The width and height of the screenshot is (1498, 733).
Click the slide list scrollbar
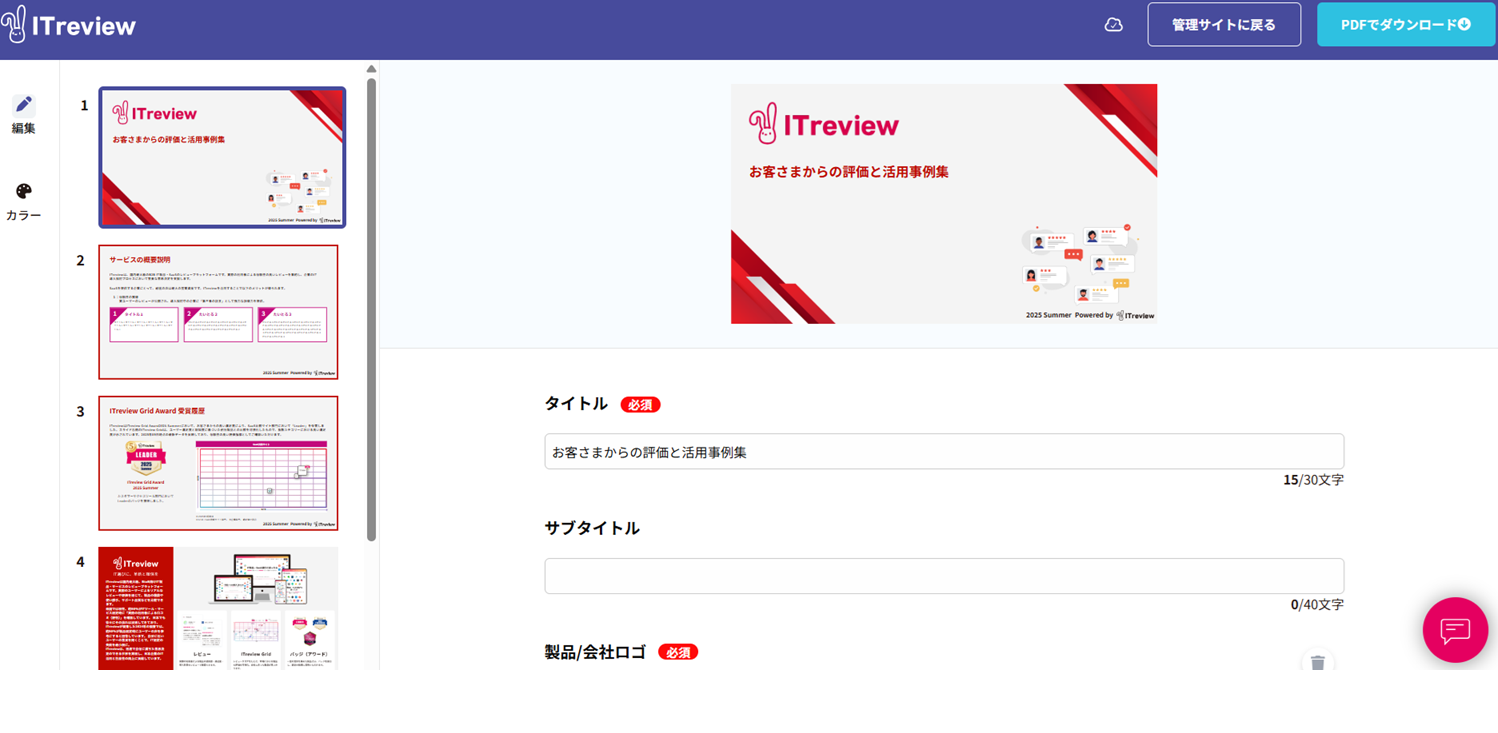[372, 308]
